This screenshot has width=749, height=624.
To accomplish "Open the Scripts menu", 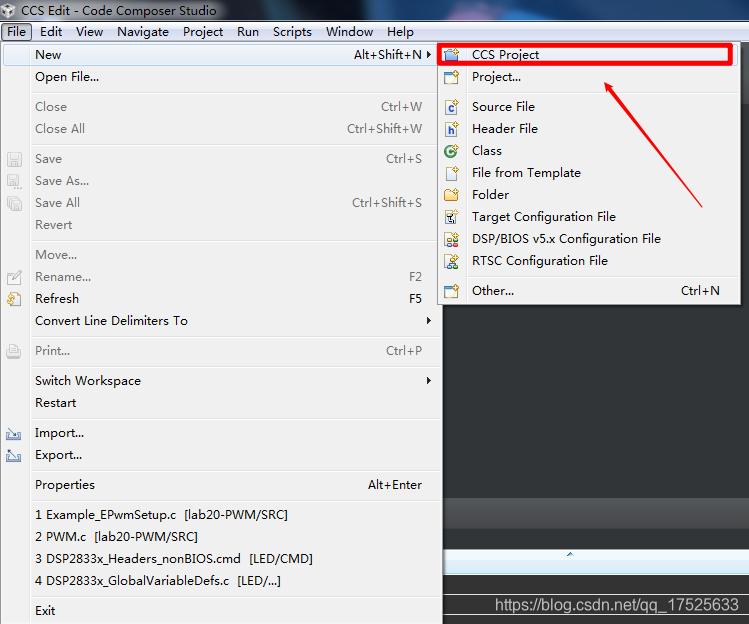I will tap(292, 32).
